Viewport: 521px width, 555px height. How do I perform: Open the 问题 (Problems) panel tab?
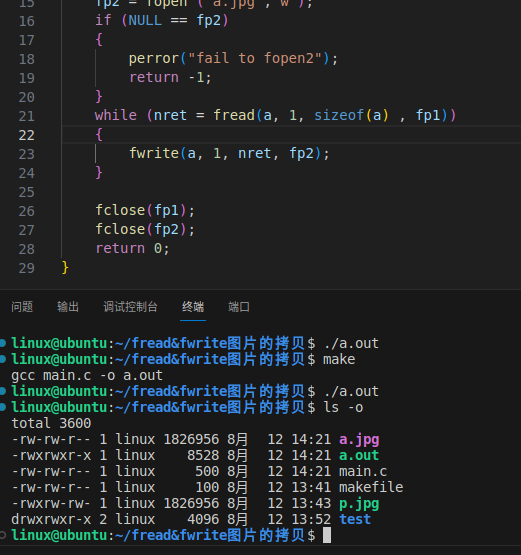coord(22,307)
